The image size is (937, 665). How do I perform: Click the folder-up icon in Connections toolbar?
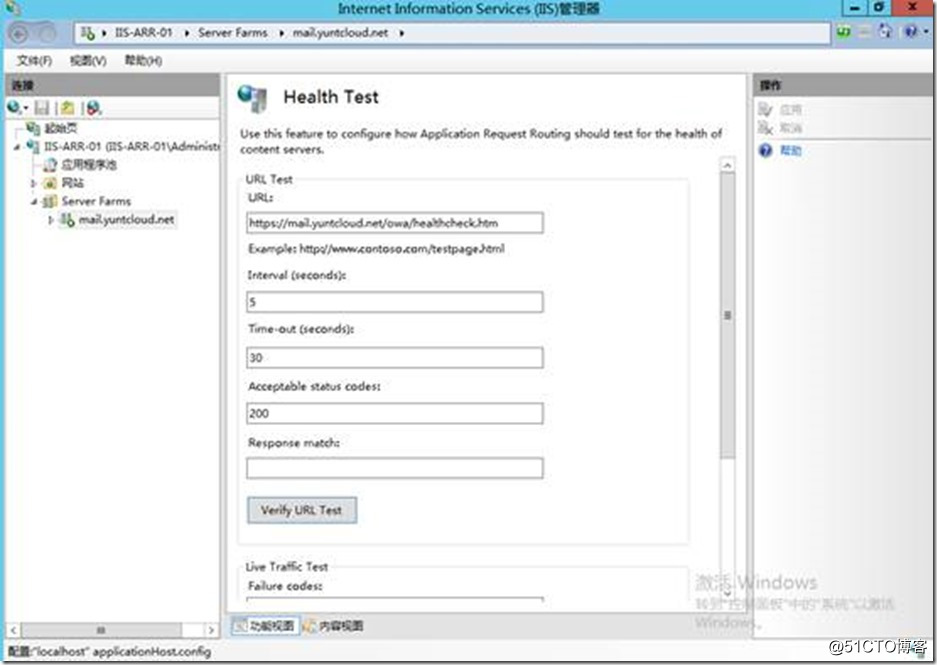[68, 108]
